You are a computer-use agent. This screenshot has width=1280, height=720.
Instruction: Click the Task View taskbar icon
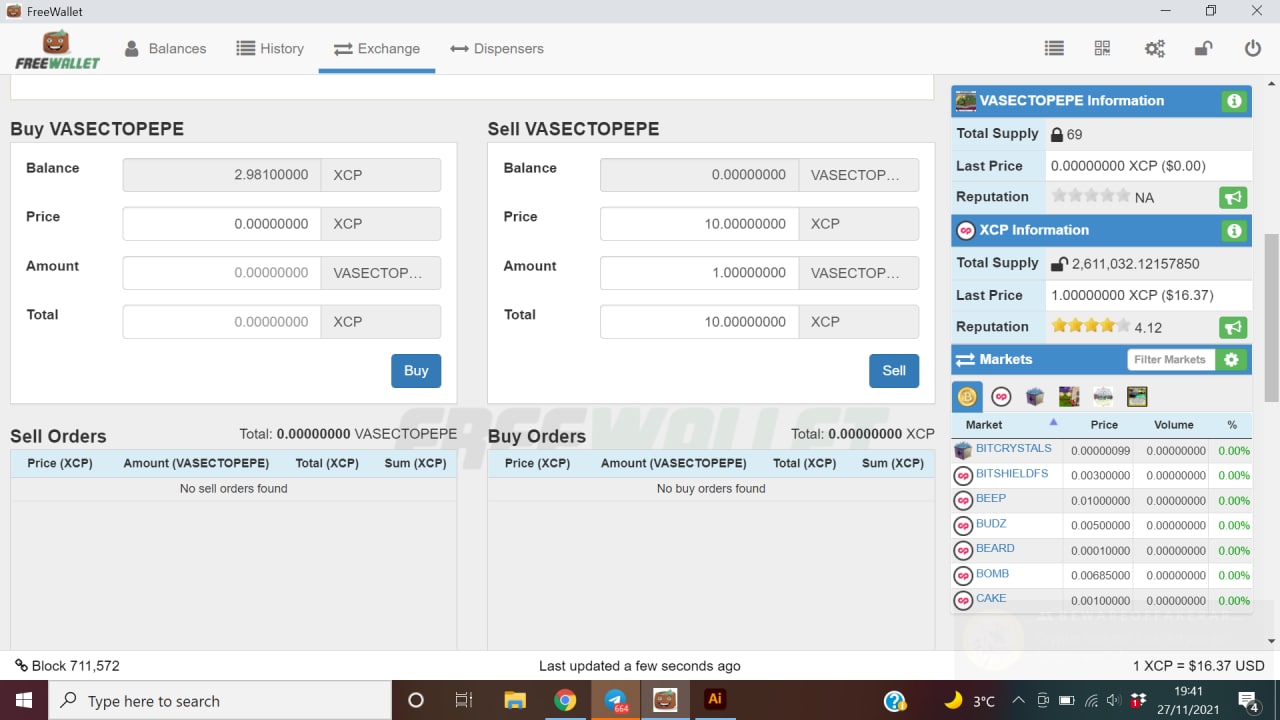pyautogui.click(x=464, y=700)
